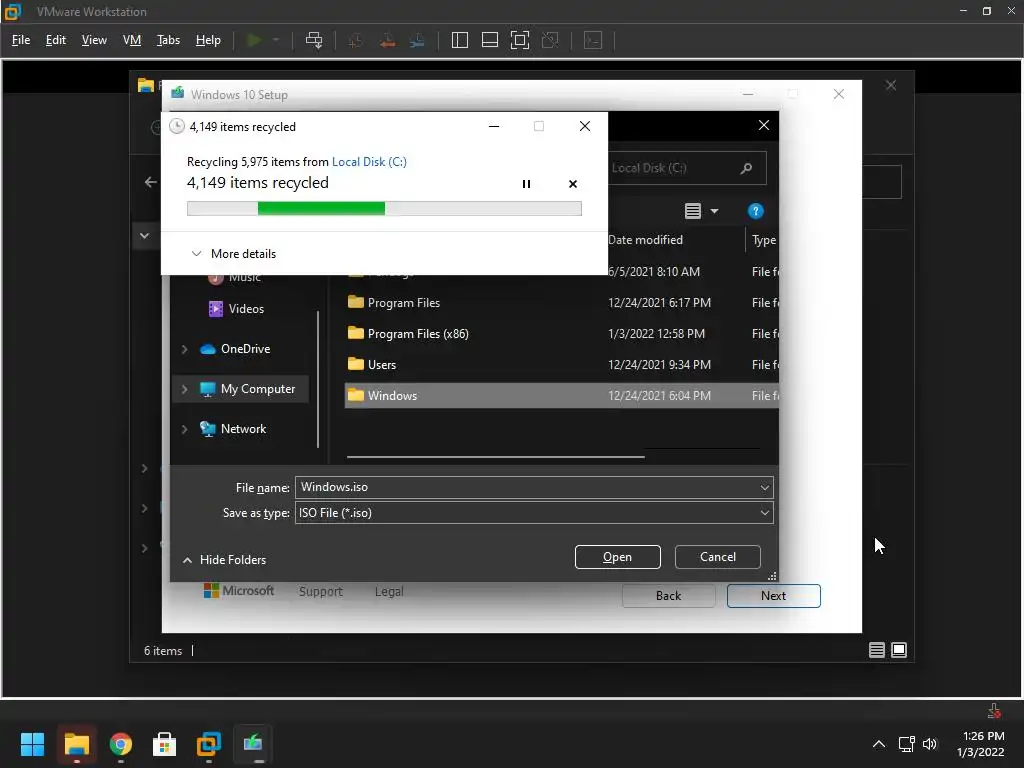Expand the OneDrive tree node
This screenshot has width=1024, height=768.
pos(184,349)
